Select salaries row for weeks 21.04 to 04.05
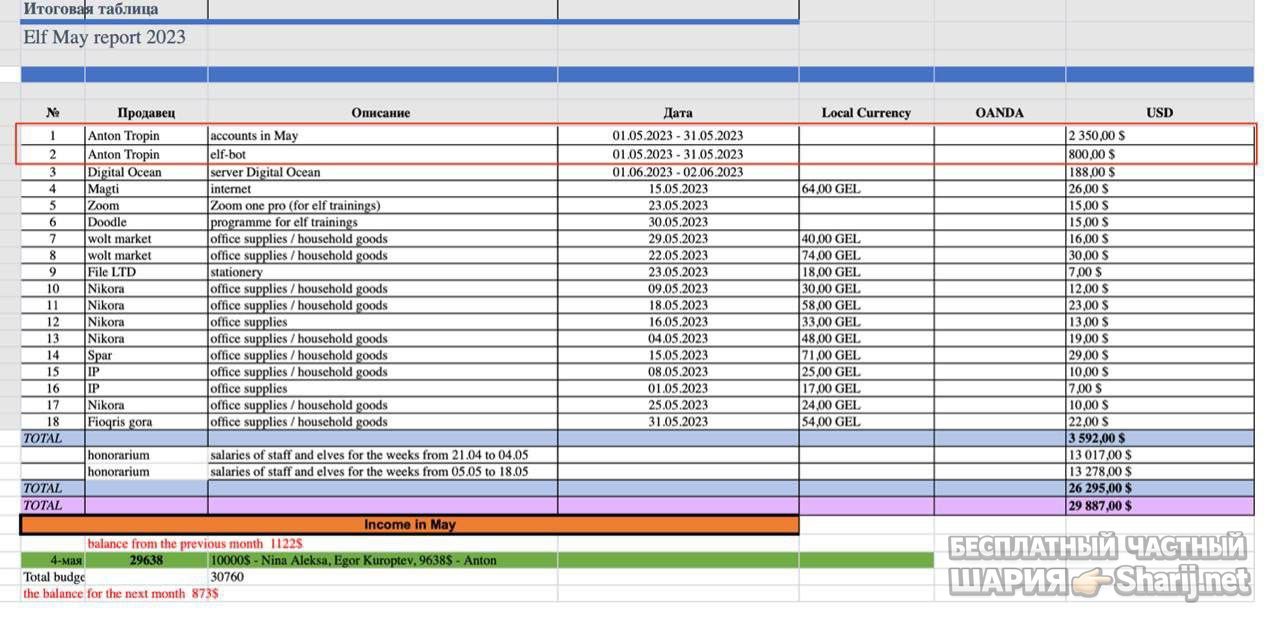The image size is (1280, 631). [382, 455]
